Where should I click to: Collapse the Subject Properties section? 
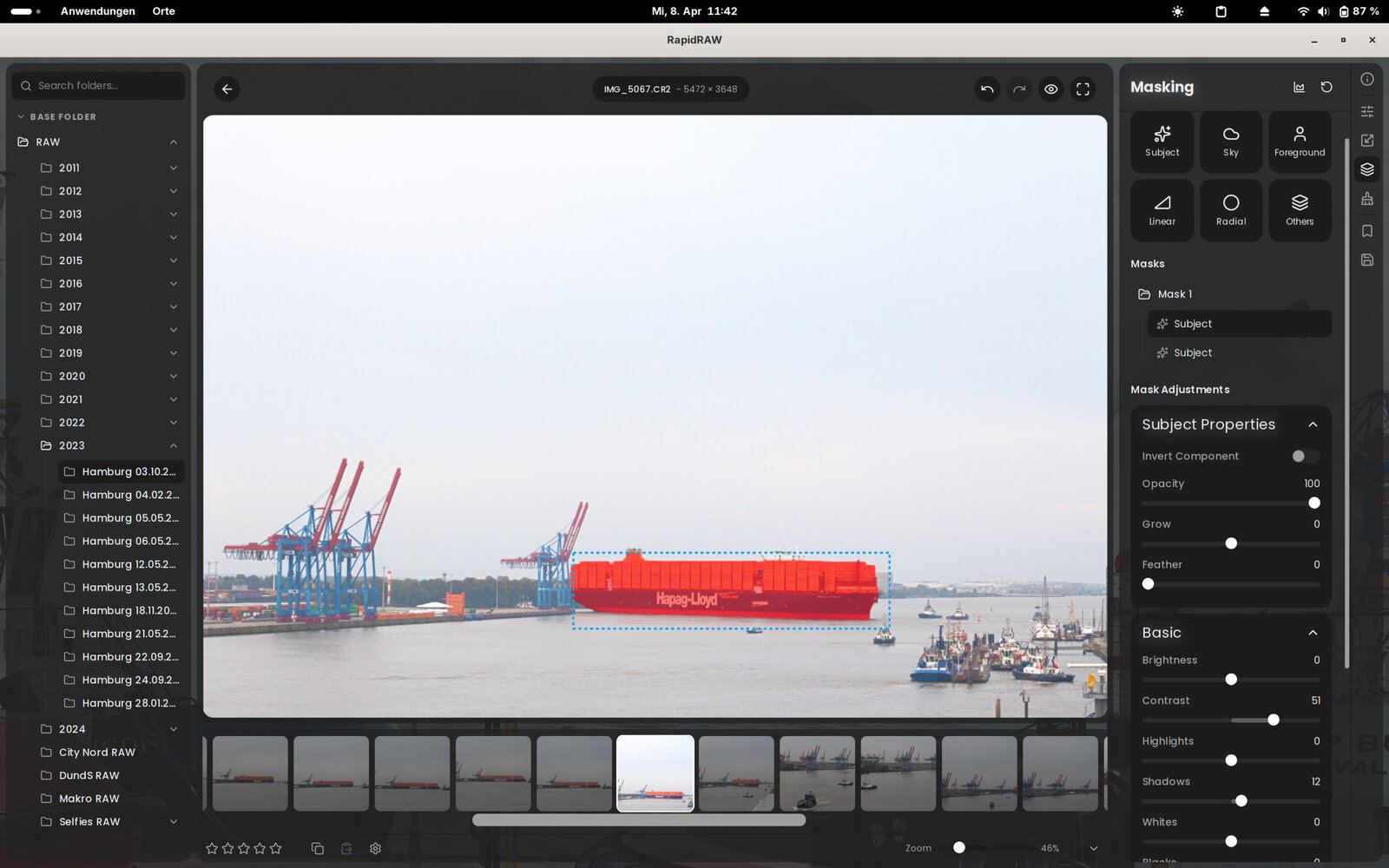[x=1313, y=424]
